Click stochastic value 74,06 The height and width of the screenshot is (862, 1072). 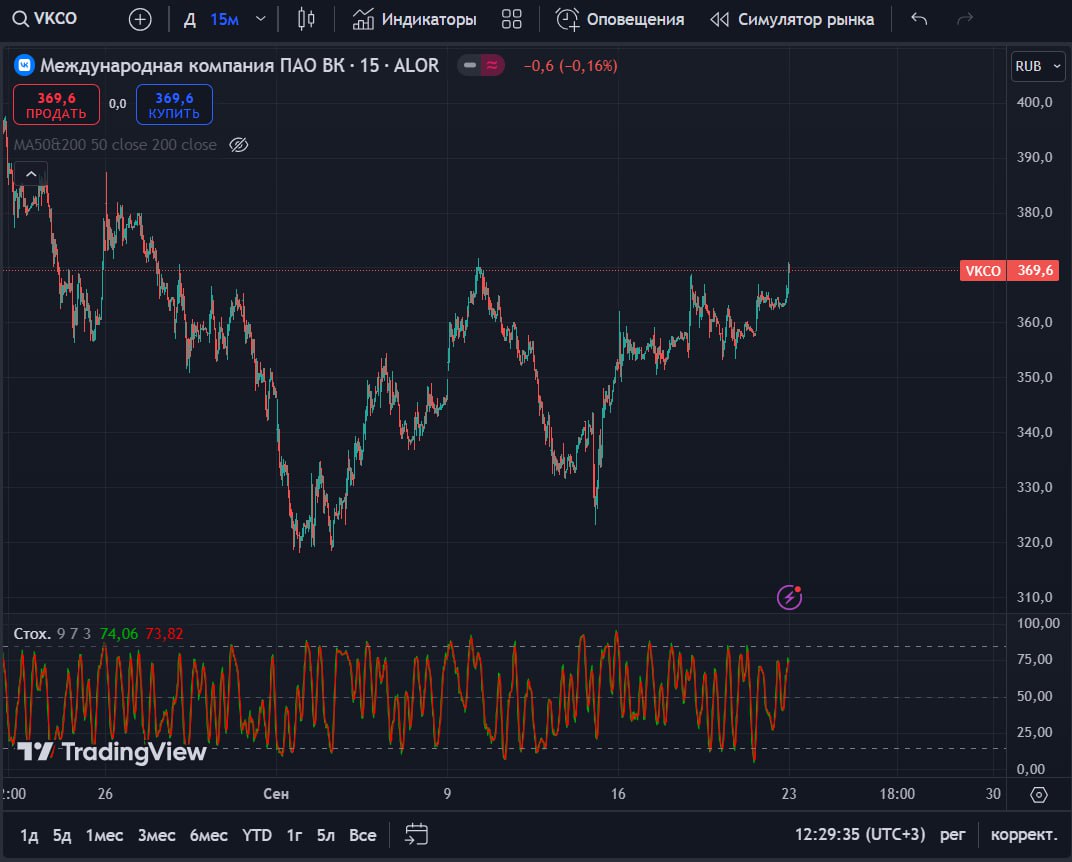click(x=119, y=634)
